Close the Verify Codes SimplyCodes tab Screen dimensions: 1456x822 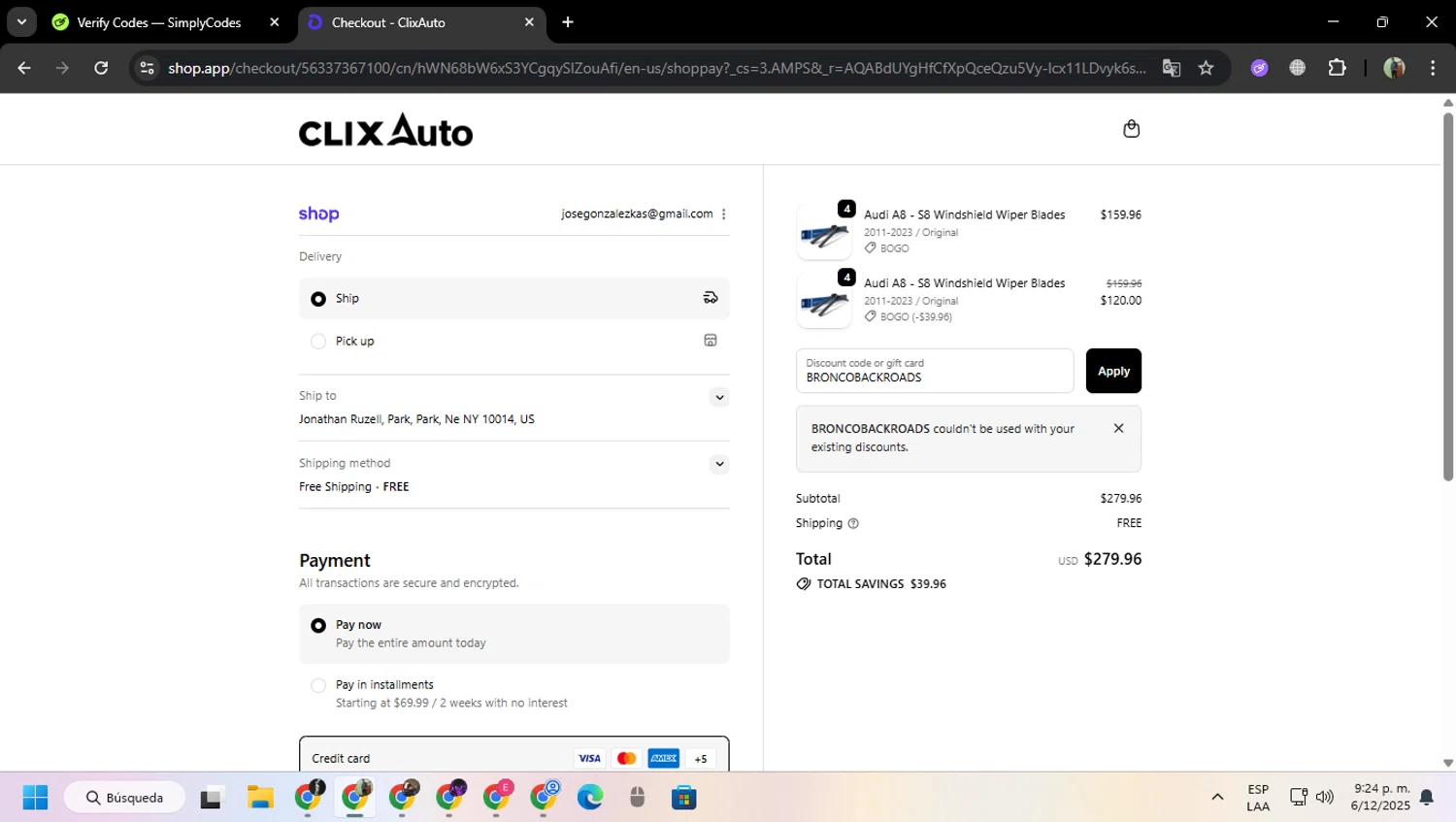(x=275, y=22)
